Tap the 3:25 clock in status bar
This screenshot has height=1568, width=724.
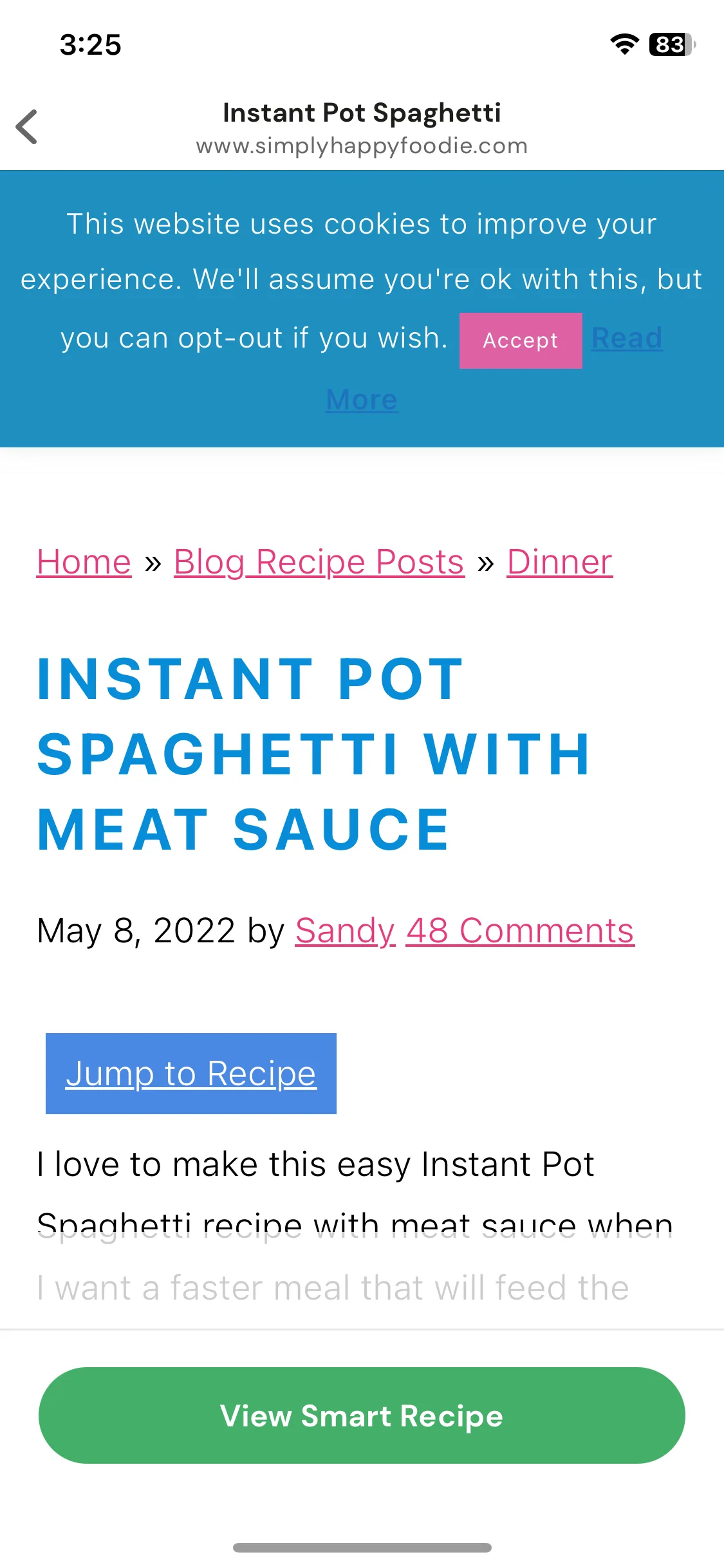click(x=91, y=45)
